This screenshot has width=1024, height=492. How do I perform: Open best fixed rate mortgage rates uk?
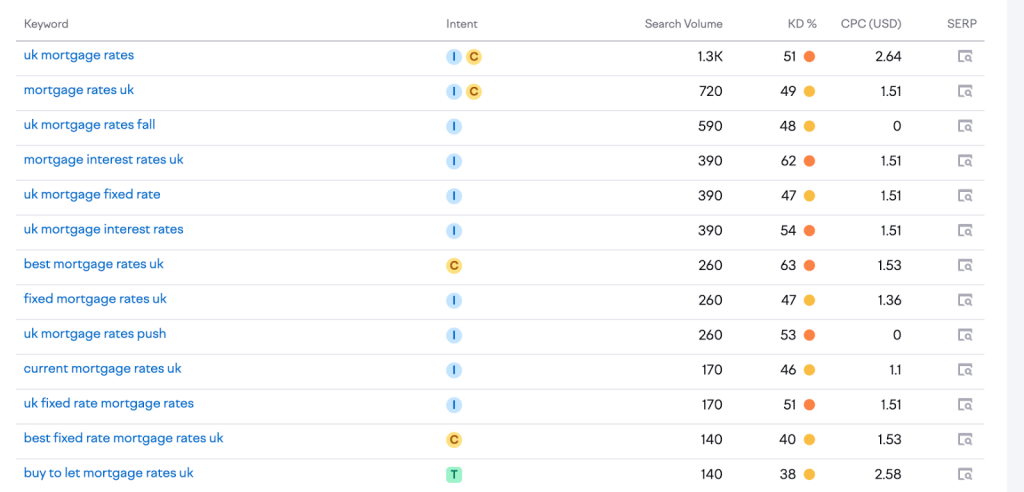(x=124, y=438)
